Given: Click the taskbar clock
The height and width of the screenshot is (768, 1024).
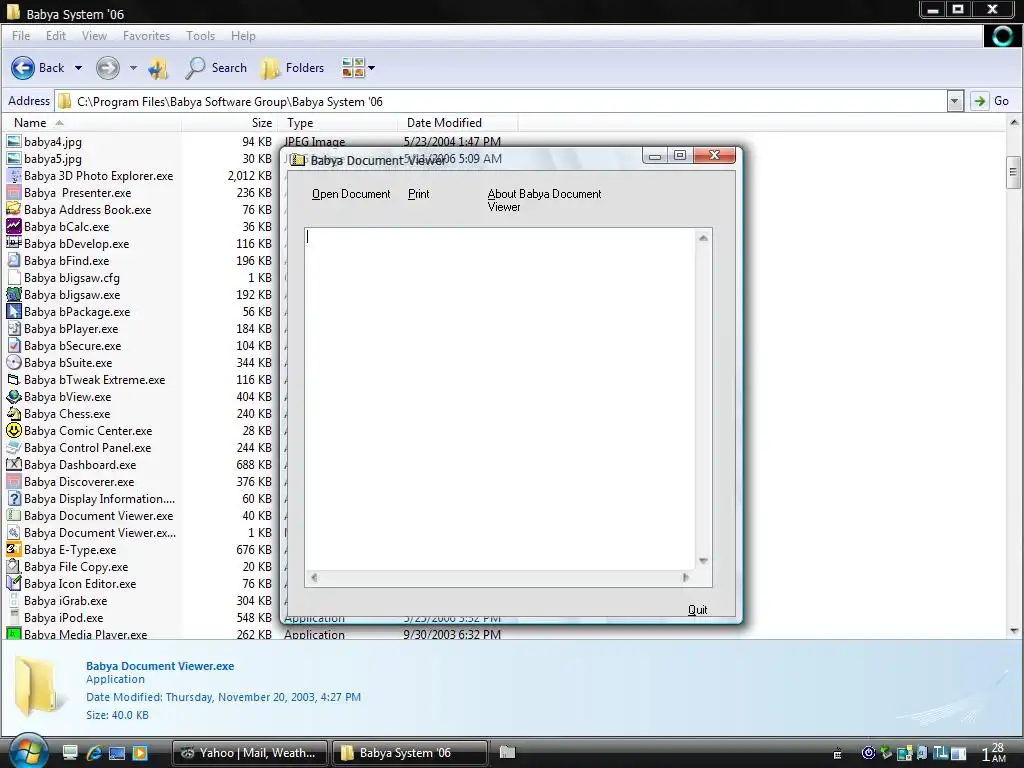Looking at the screenshot, I should (x=993, y=753).
